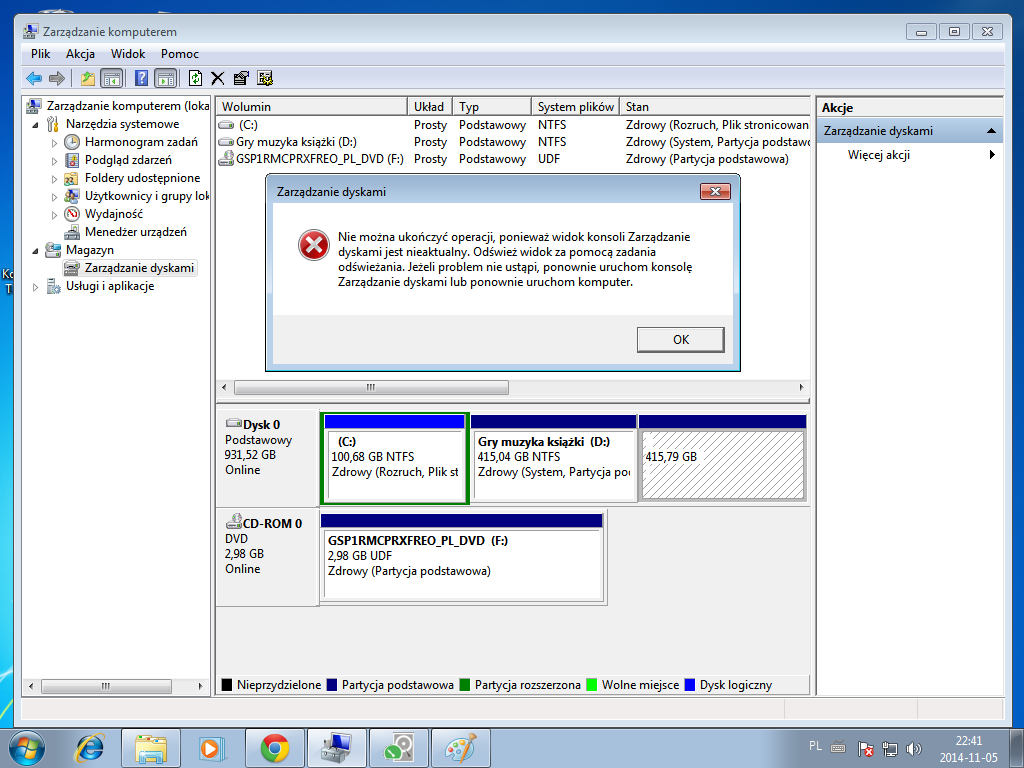This screenshot has height=768, width=1024.
Task: Open Windows Media Player from taskbar
Action: [x=212, y=748]
